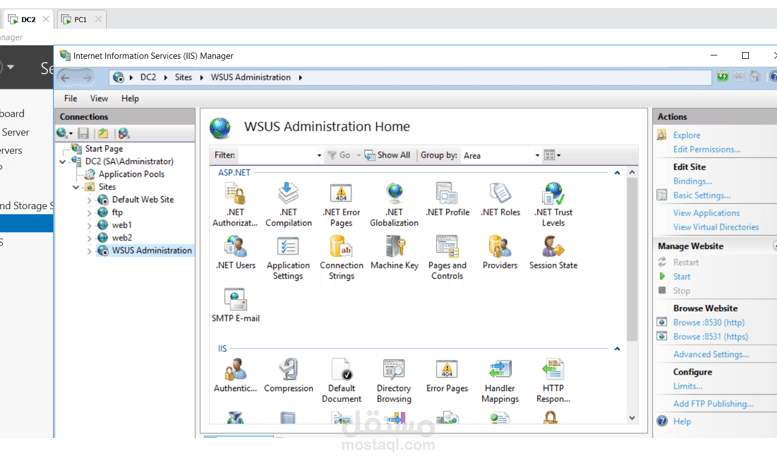Open .NET Profile feature
This screenshot has height=462, width=777.
coord(447,199)
